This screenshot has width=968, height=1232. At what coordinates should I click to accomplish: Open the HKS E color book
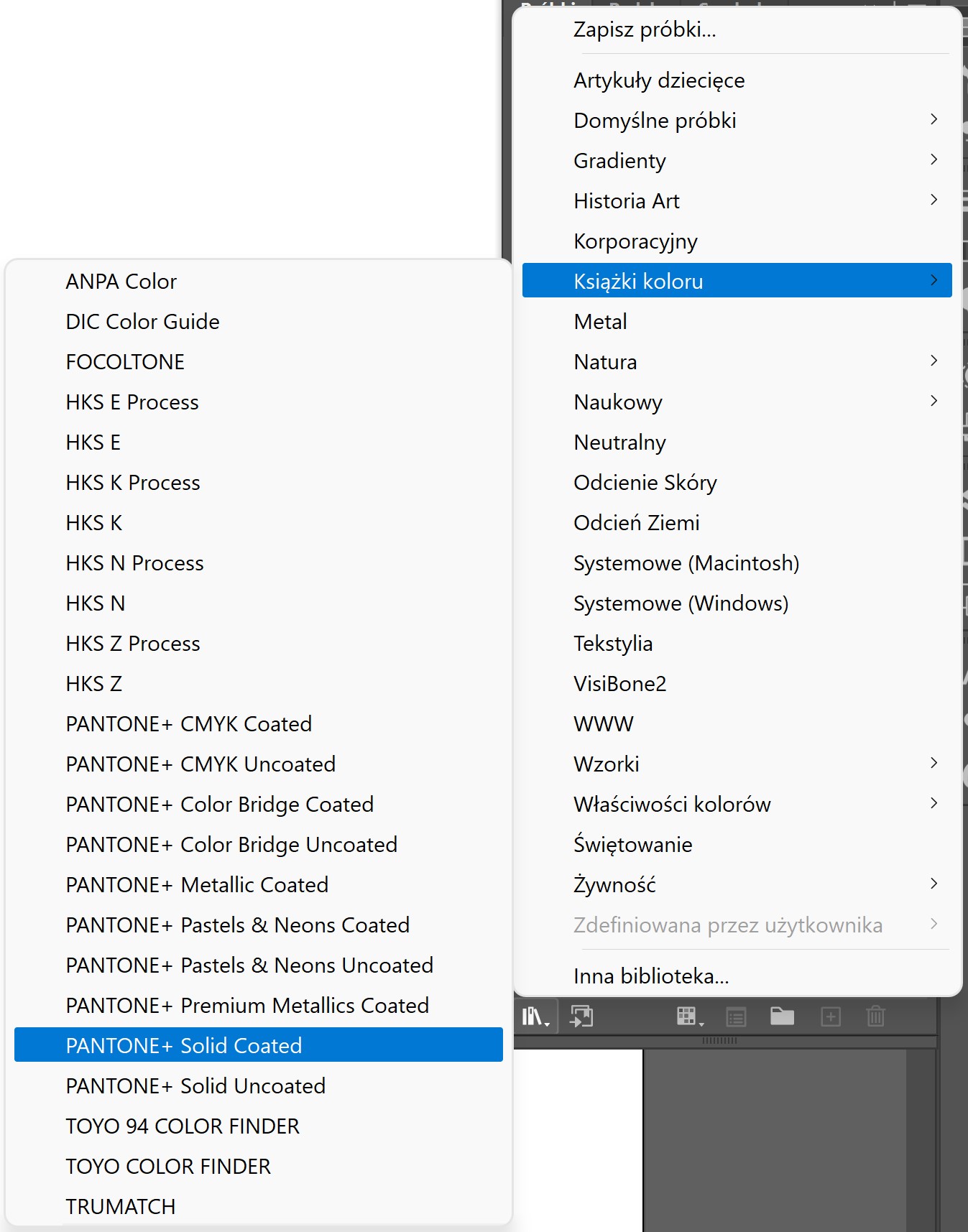pyautogui.click(x=259, y=443)
